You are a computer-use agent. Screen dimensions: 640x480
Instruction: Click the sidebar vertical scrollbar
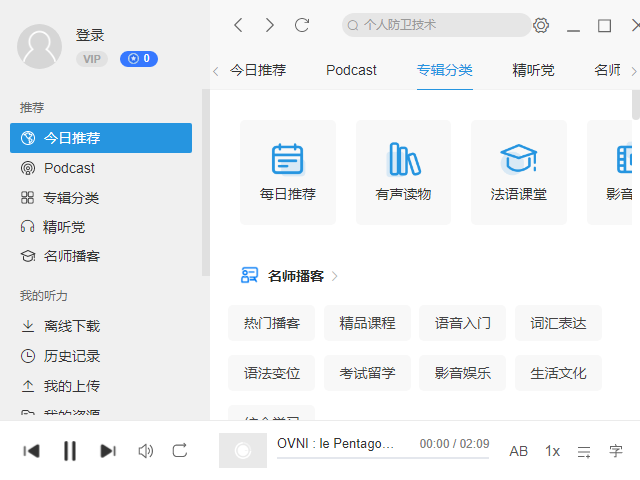[x=206, y=182]
